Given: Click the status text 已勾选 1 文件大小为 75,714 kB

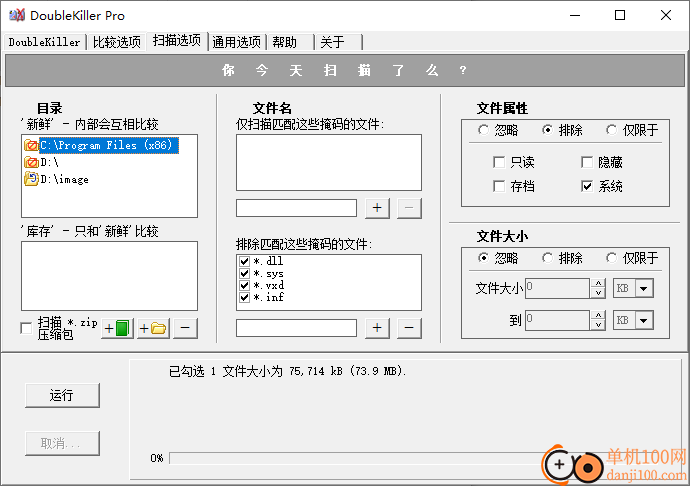Looking at the screenshot, I should coord(288,371).
